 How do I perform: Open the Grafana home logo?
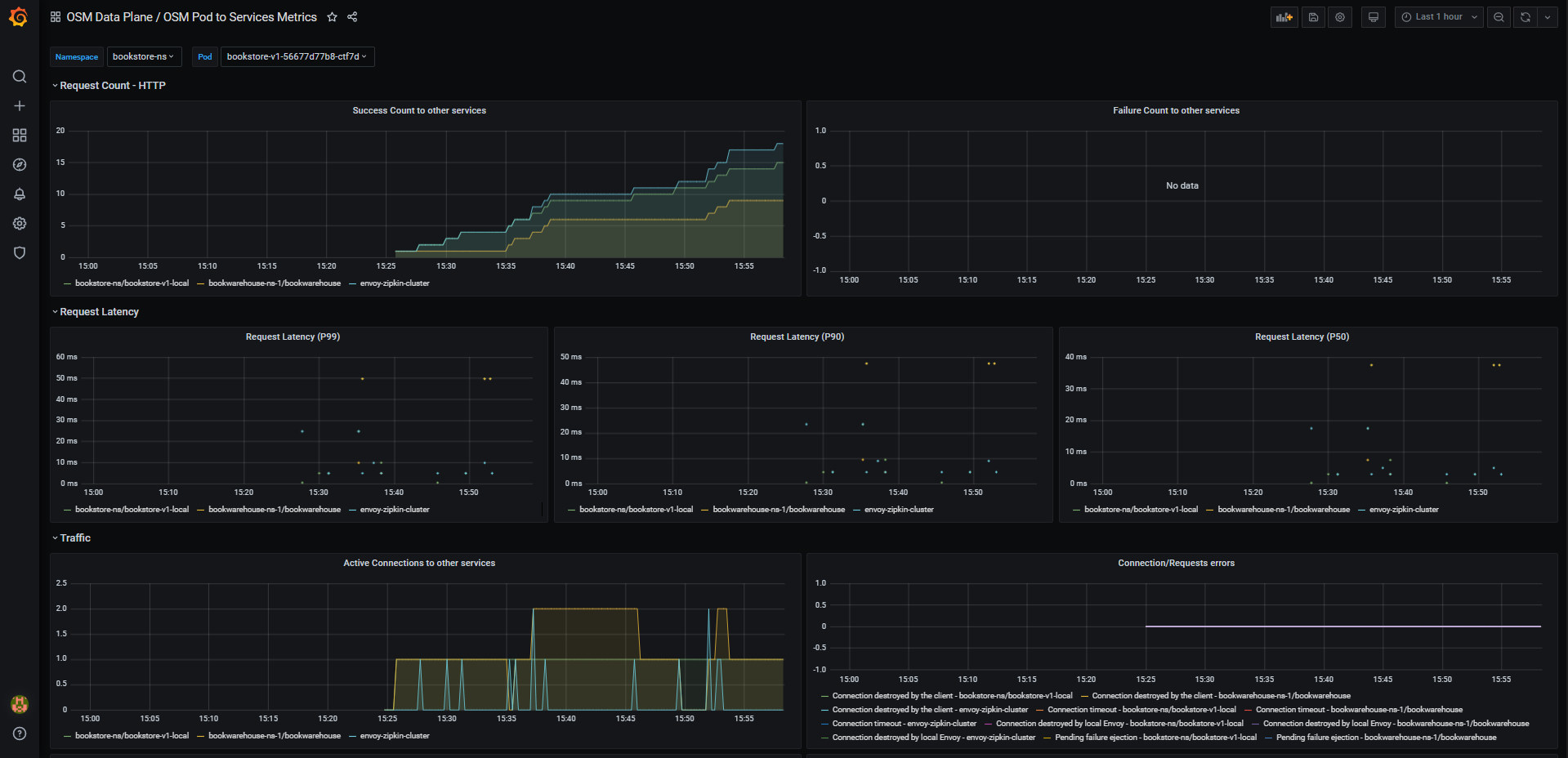(19, 17)
